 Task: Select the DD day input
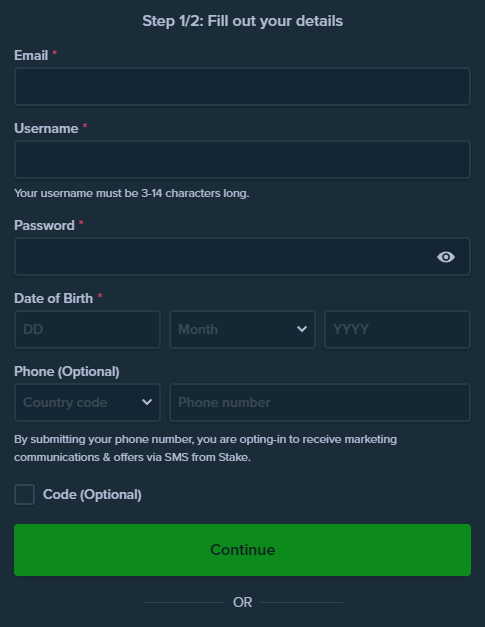(87, 329)
